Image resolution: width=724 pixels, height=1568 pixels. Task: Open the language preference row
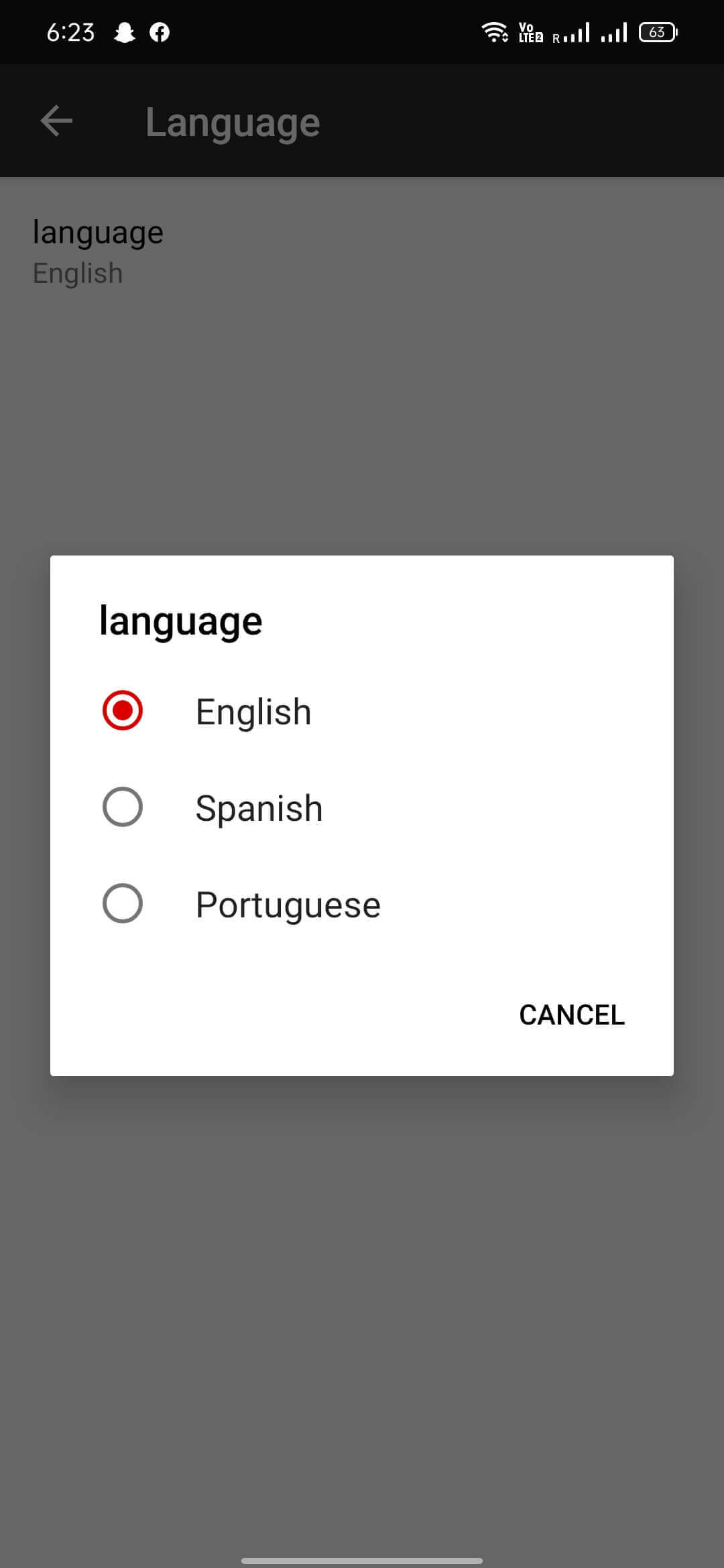pyautogui.click(x=362, y=252)
